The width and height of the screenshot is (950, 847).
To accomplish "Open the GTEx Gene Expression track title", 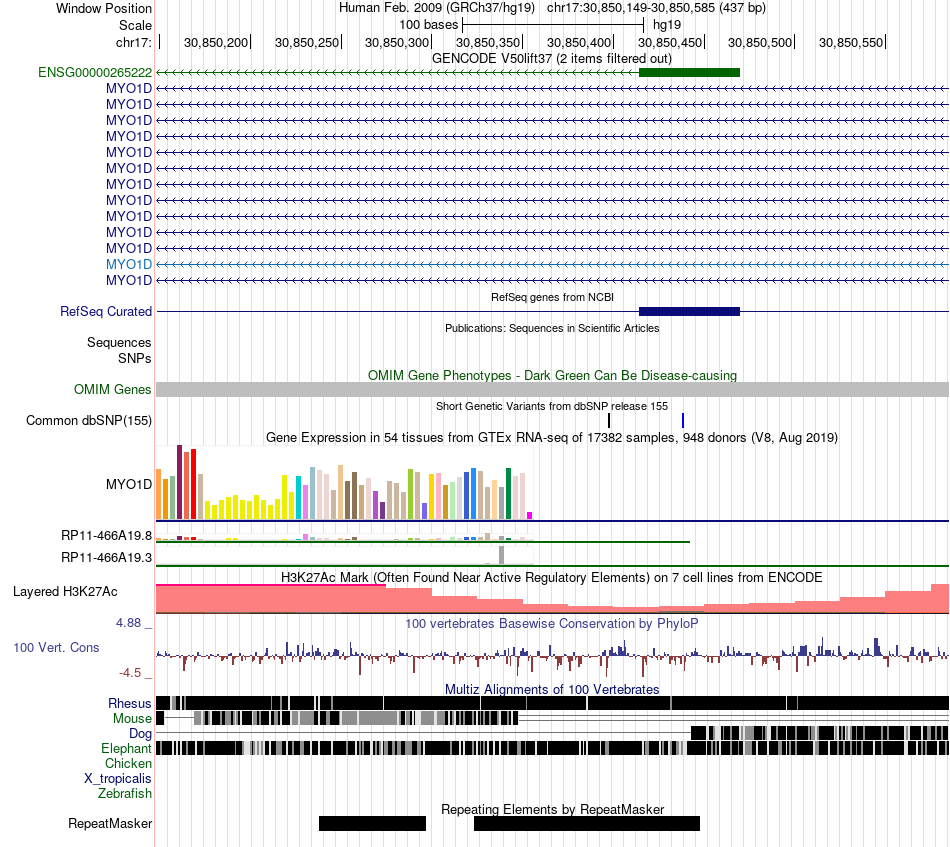I will [x=552, y=437].
